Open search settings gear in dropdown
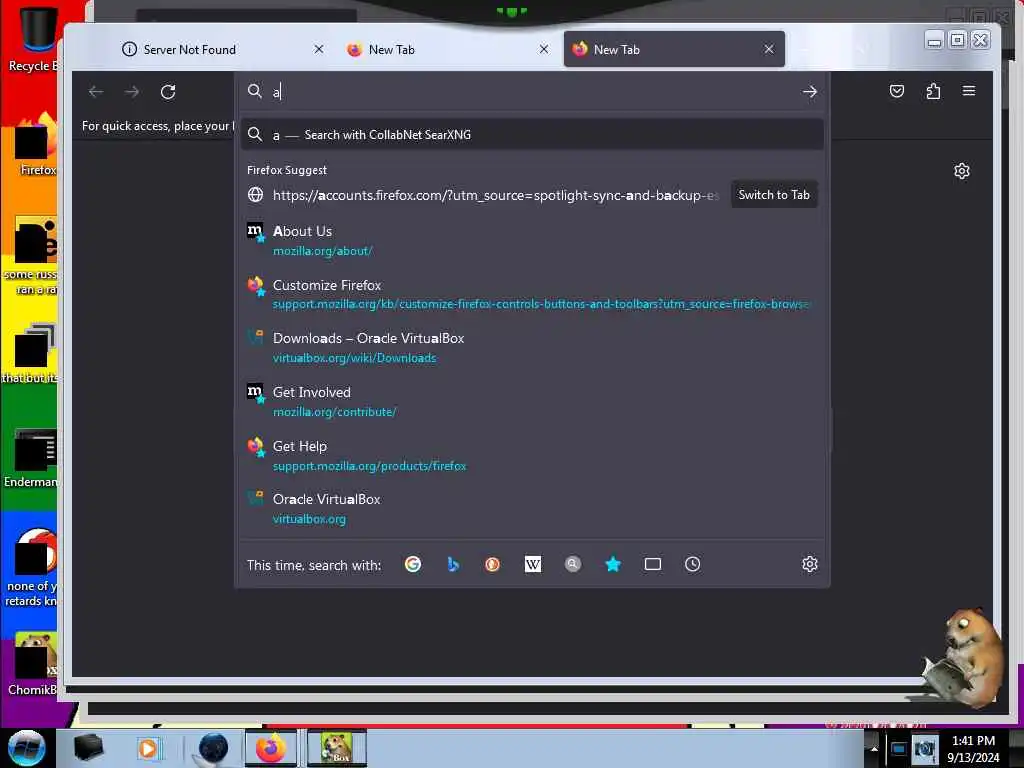The image size is (1024, 768). pyautogui.click(x=810, y=564)
